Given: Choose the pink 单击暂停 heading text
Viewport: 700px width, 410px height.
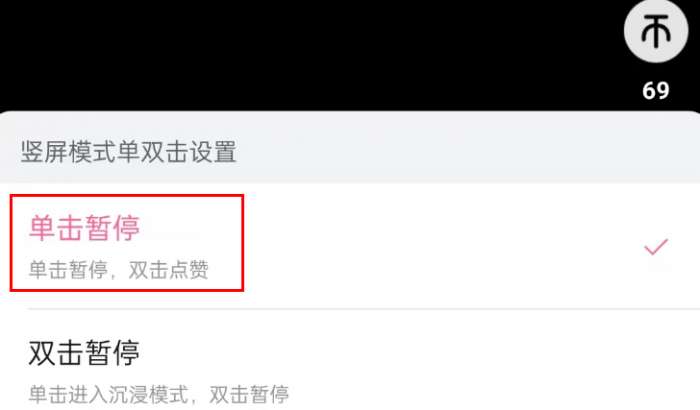Looking at the screenshot, I should pyautogui.click(x=84, y=228).
